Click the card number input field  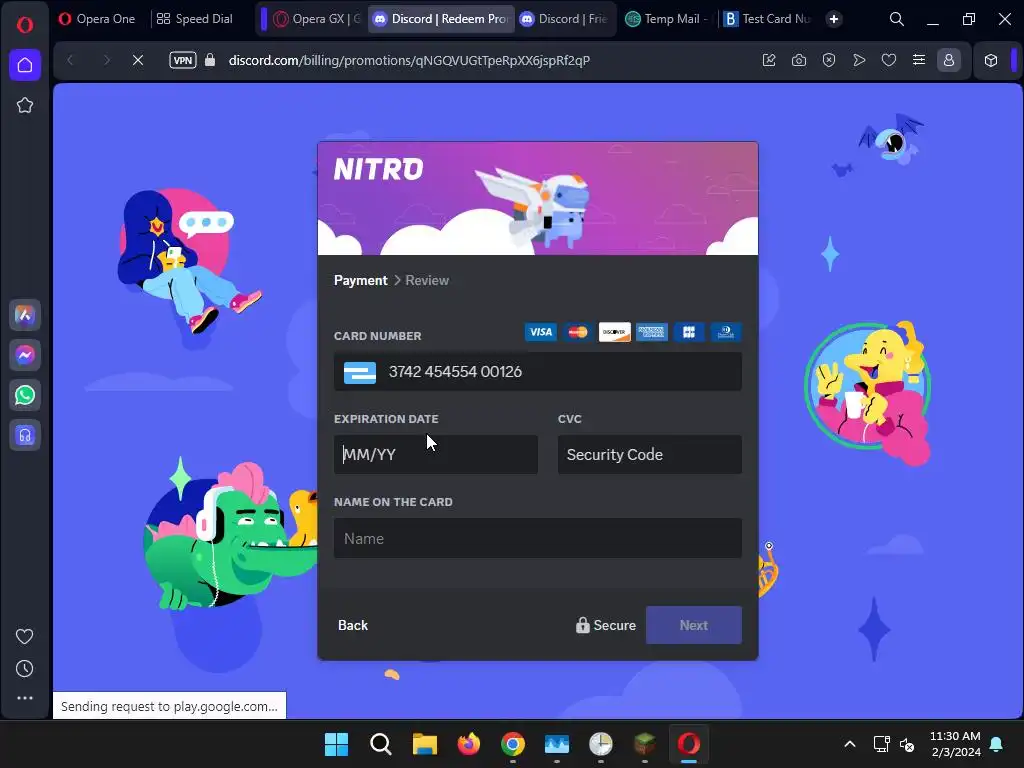click(537, 372)
